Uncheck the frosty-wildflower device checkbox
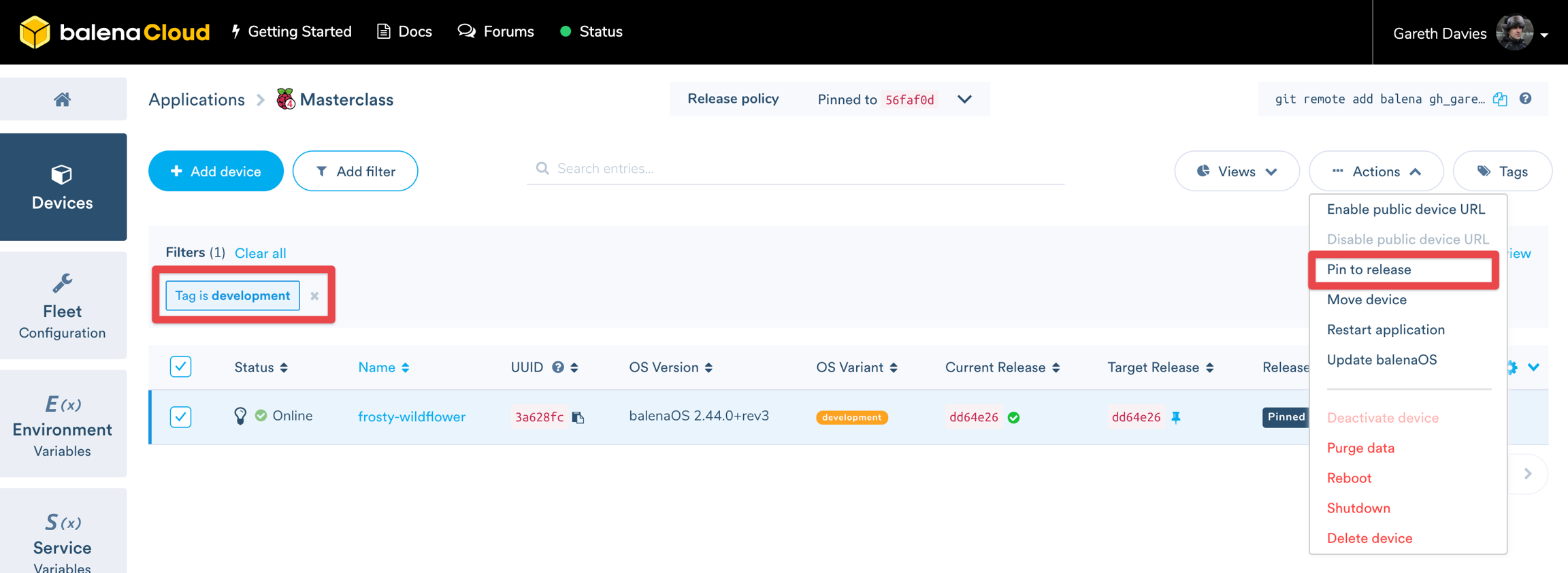Viewport: 1568px width, 573px height. coord(180,416)
